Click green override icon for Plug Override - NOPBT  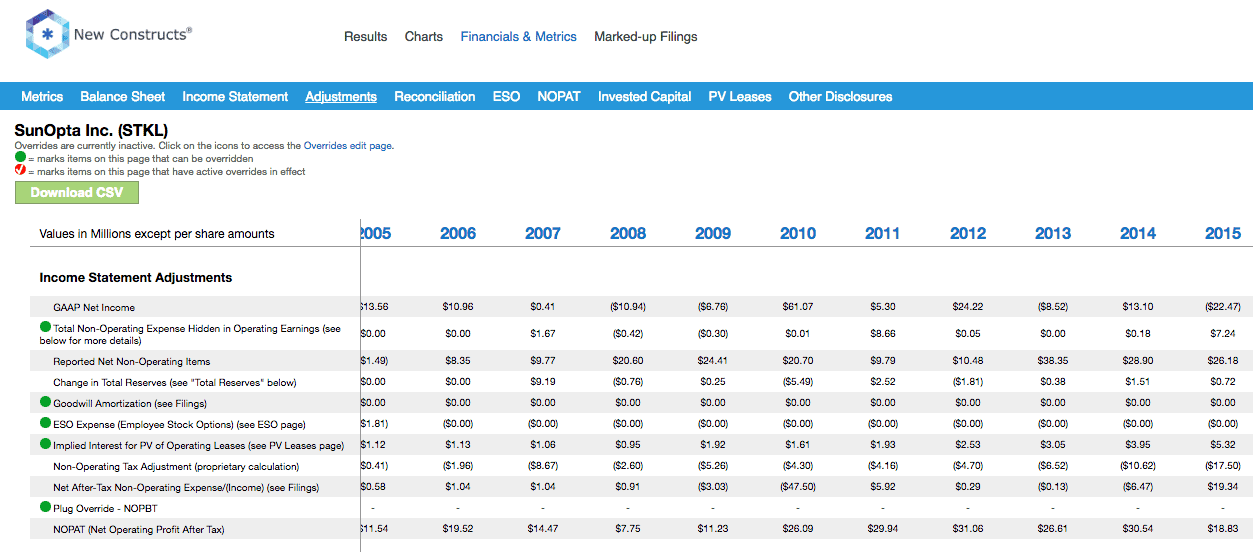45,507
